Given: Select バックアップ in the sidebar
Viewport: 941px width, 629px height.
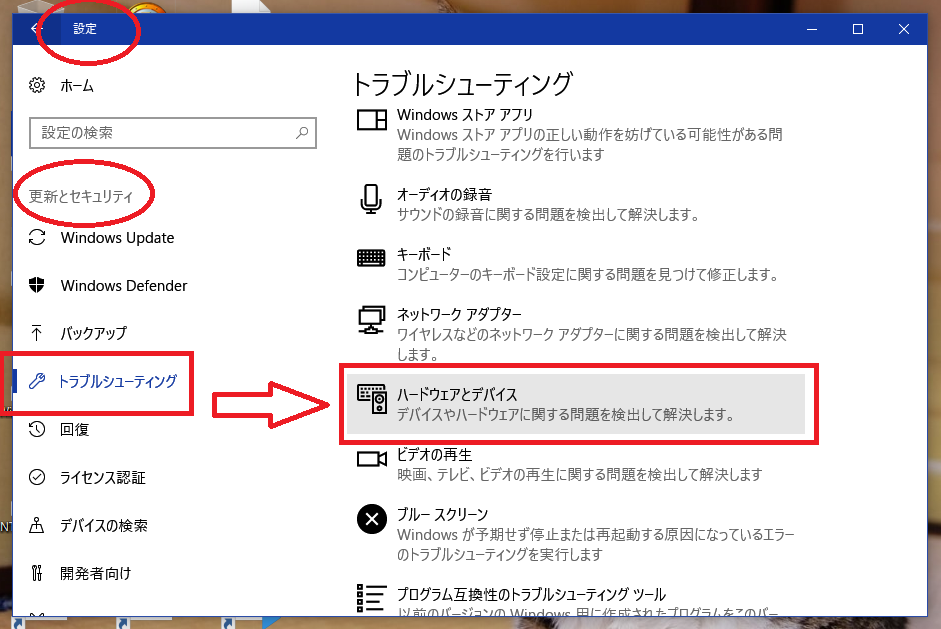Looking at the screenshot, I should [x=94, y=333].
